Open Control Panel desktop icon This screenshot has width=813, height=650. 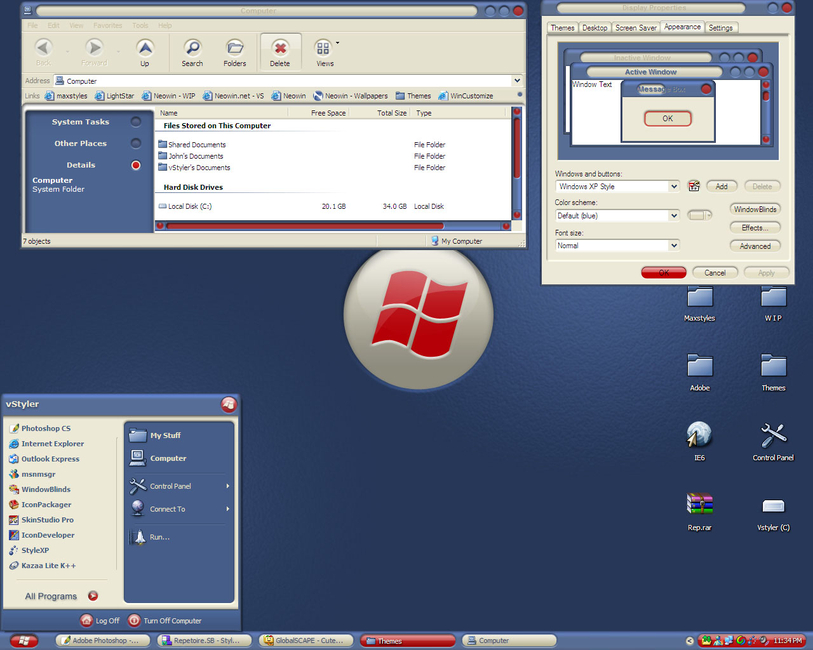tap(773, 440)
